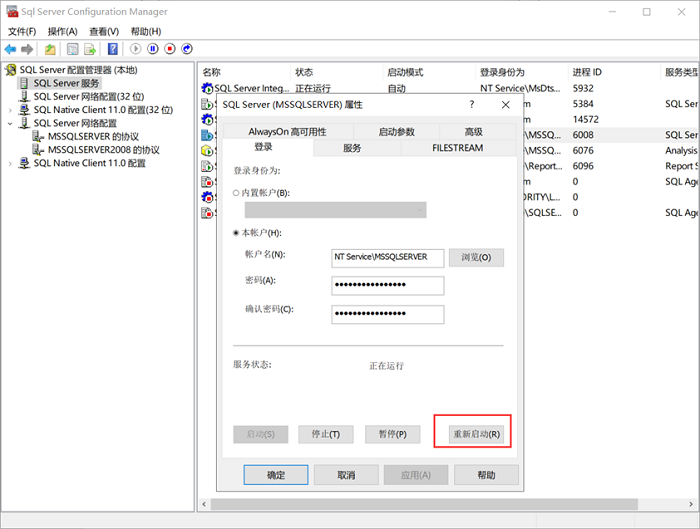Click the 启动模式 column header
The height and width of the screenshot is (529, 700).
[x=430, y=72]
